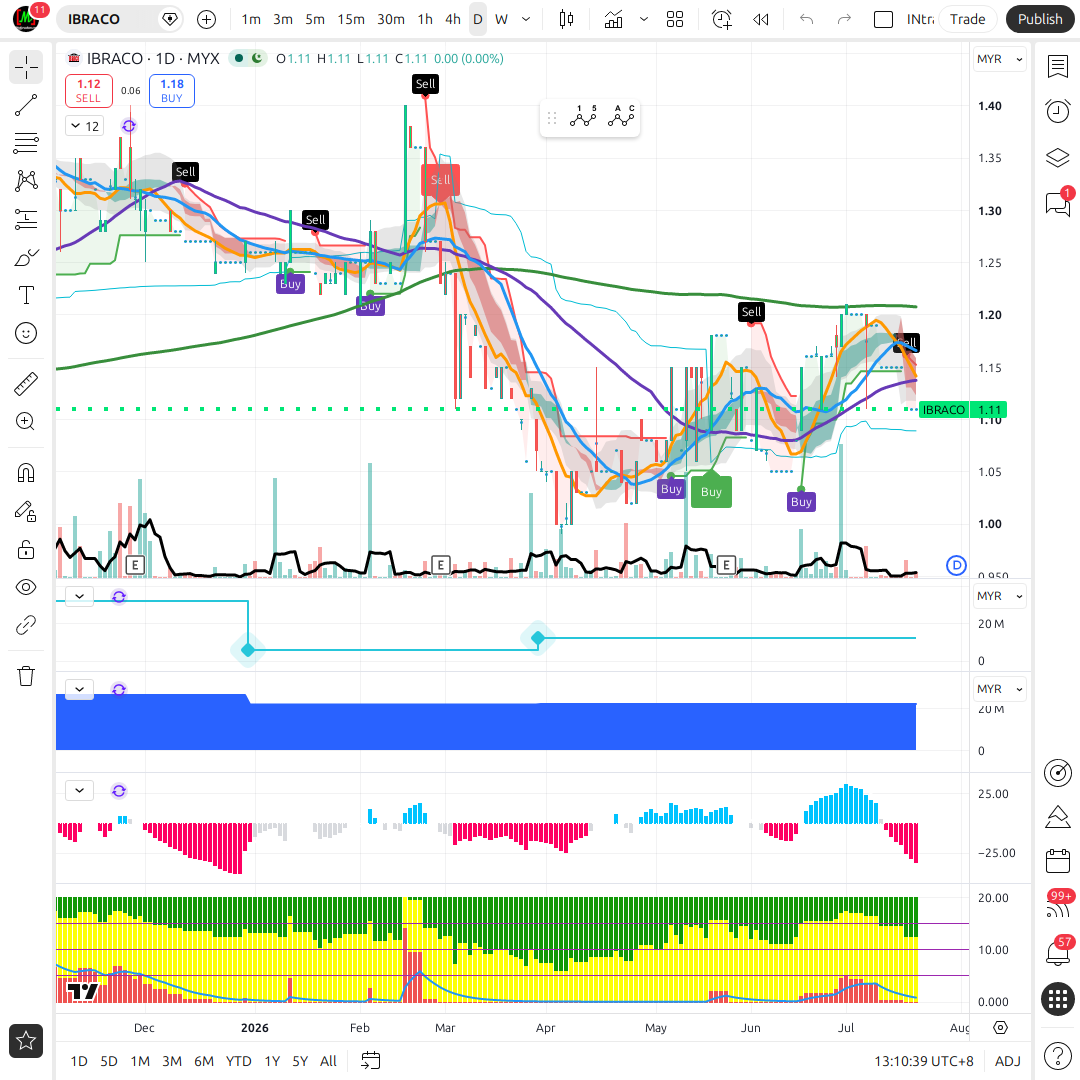The image size is (1080, 1080).
Task: Click the Trade button
Action: pyautogui.click(x=967, y=19)
